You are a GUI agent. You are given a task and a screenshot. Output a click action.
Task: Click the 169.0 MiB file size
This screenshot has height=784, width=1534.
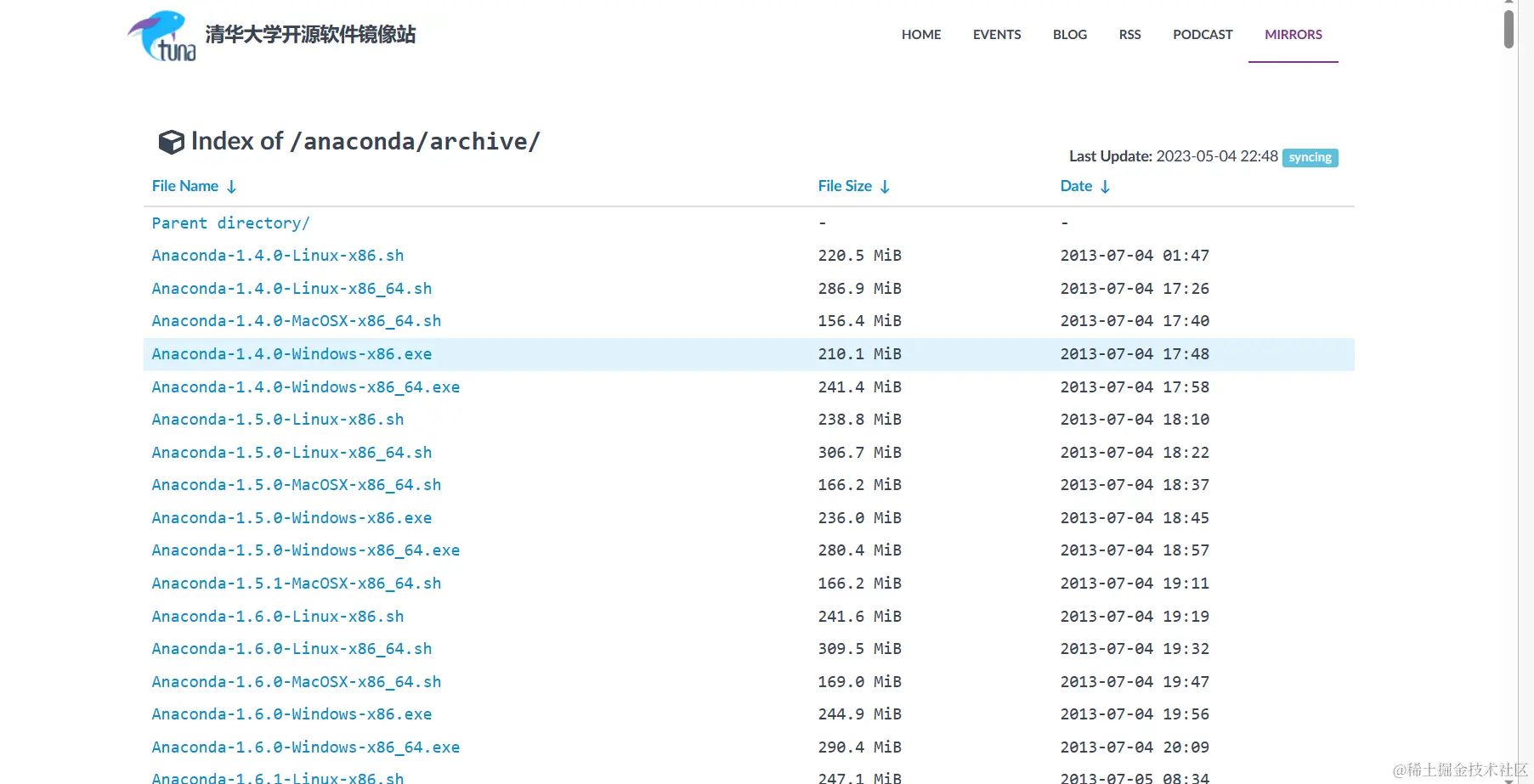(860, 682)
